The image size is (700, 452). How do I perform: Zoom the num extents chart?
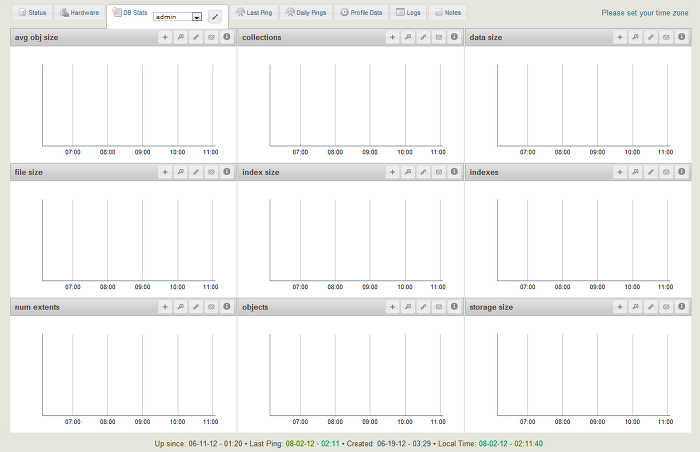[x=180, y=307]
